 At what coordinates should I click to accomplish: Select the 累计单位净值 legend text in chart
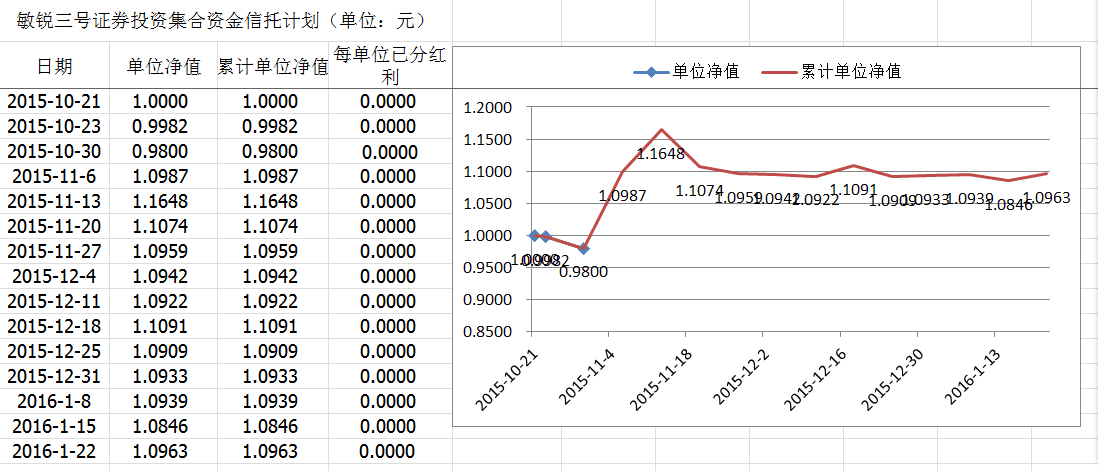point(851,72)
